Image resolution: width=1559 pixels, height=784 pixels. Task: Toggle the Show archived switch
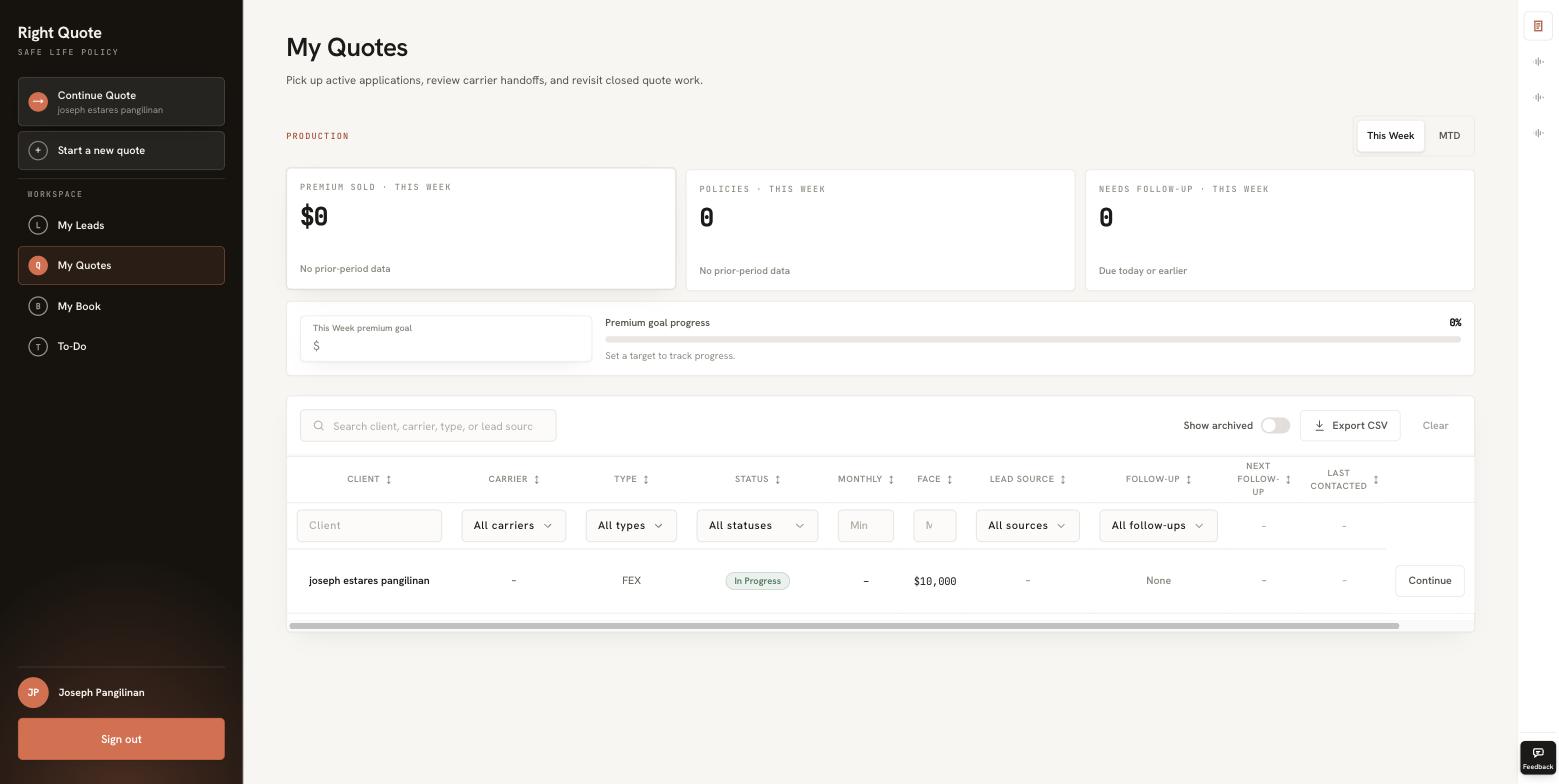click(x=1275, y=426)
